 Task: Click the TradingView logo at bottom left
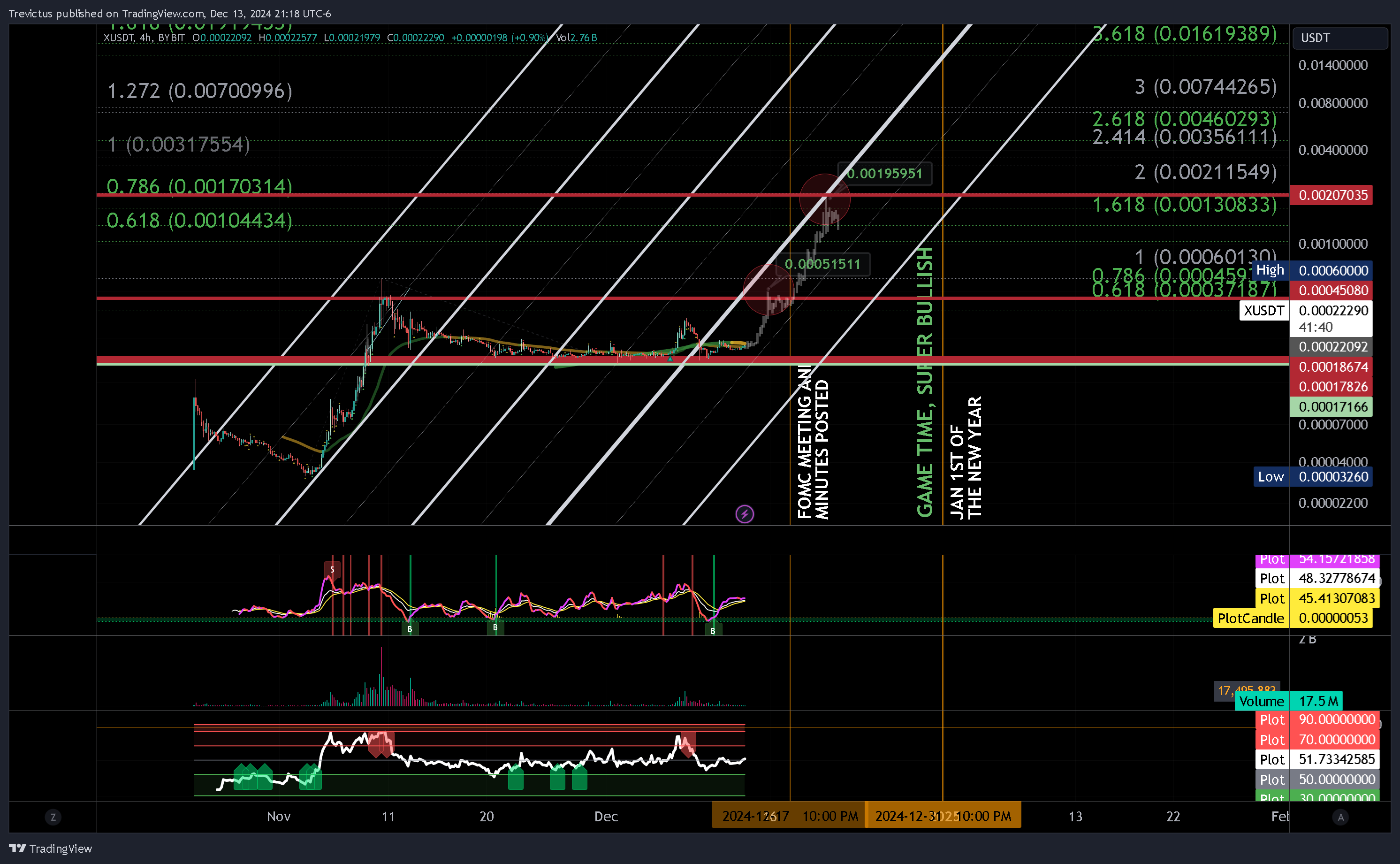[x=50, y=849]
